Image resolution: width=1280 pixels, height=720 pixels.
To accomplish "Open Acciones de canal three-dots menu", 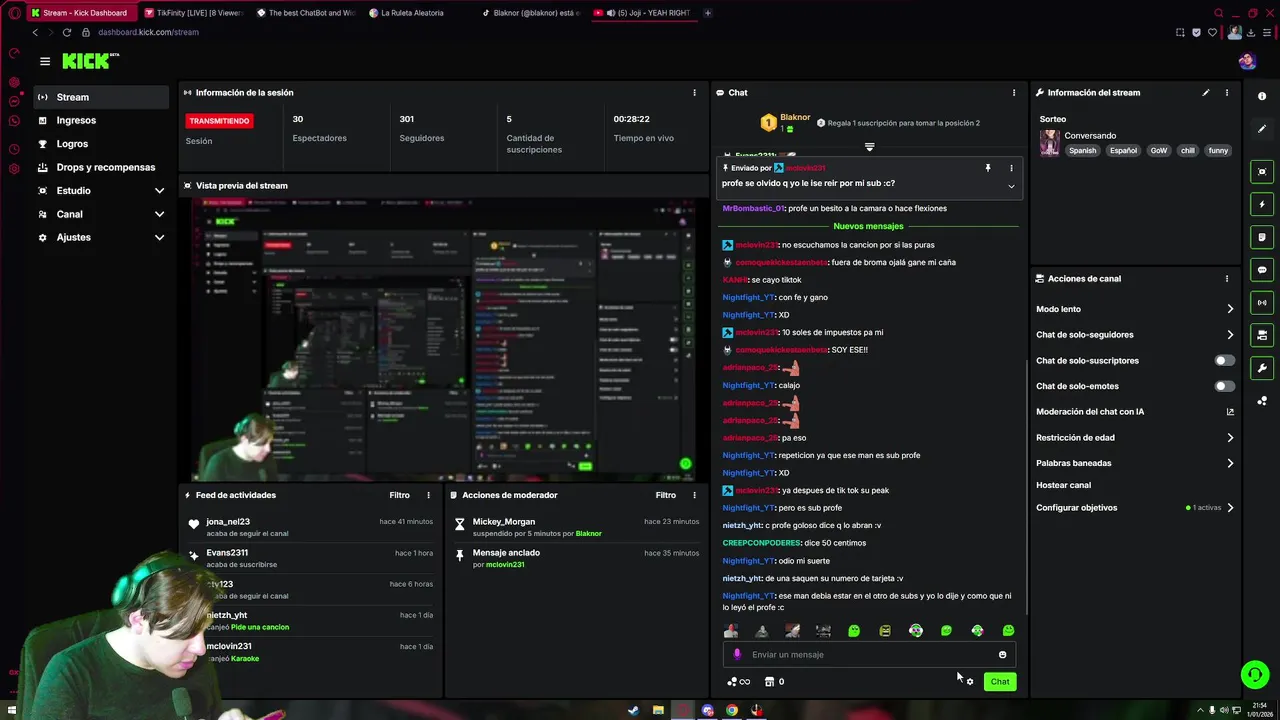I will (x=1227, y=279).
